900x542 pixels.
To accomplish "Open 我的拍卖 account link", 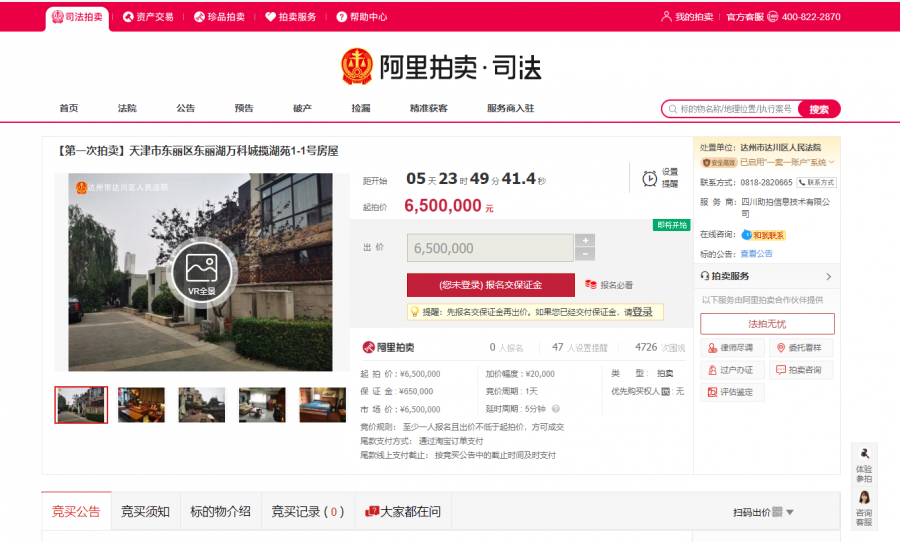I will click(687, 17).
